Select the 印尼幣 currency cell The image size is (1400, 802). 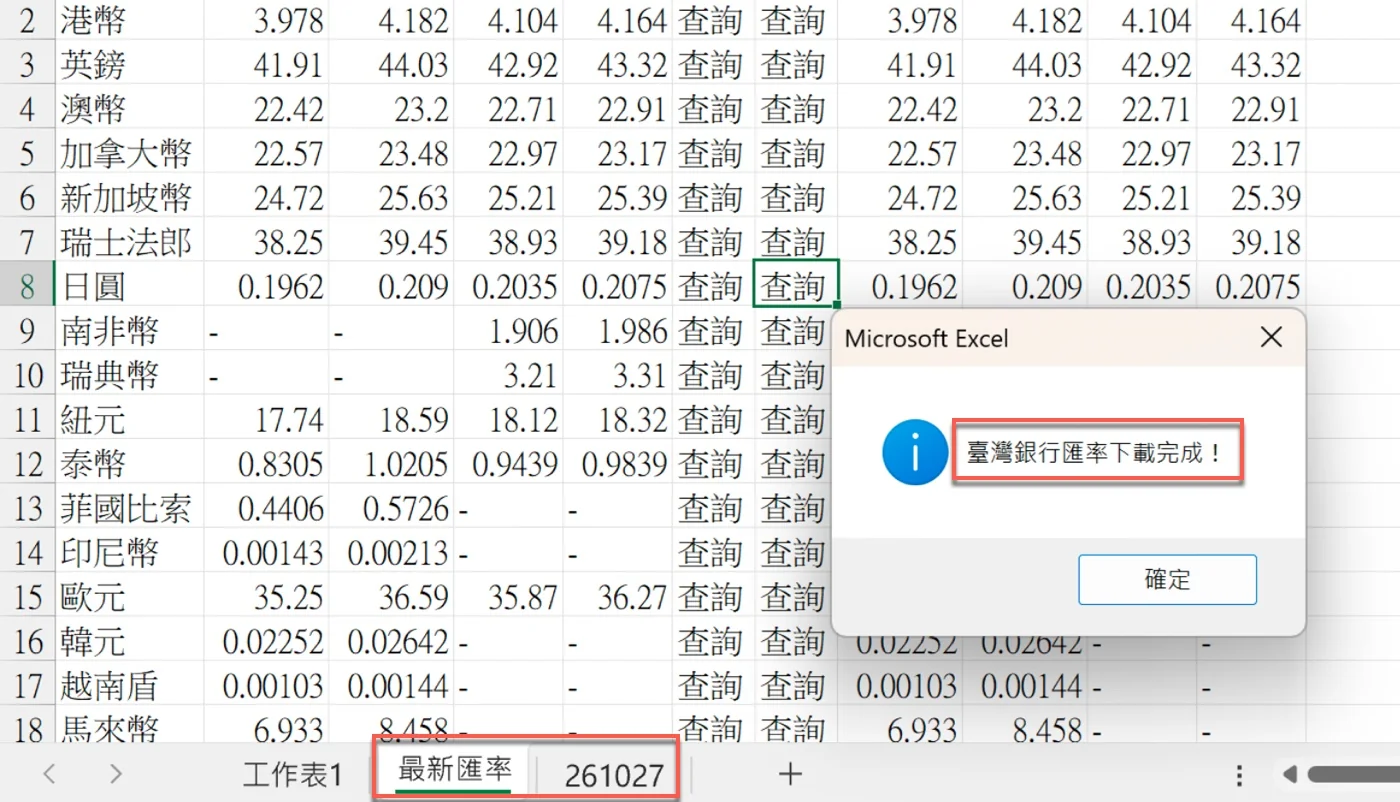129,552
